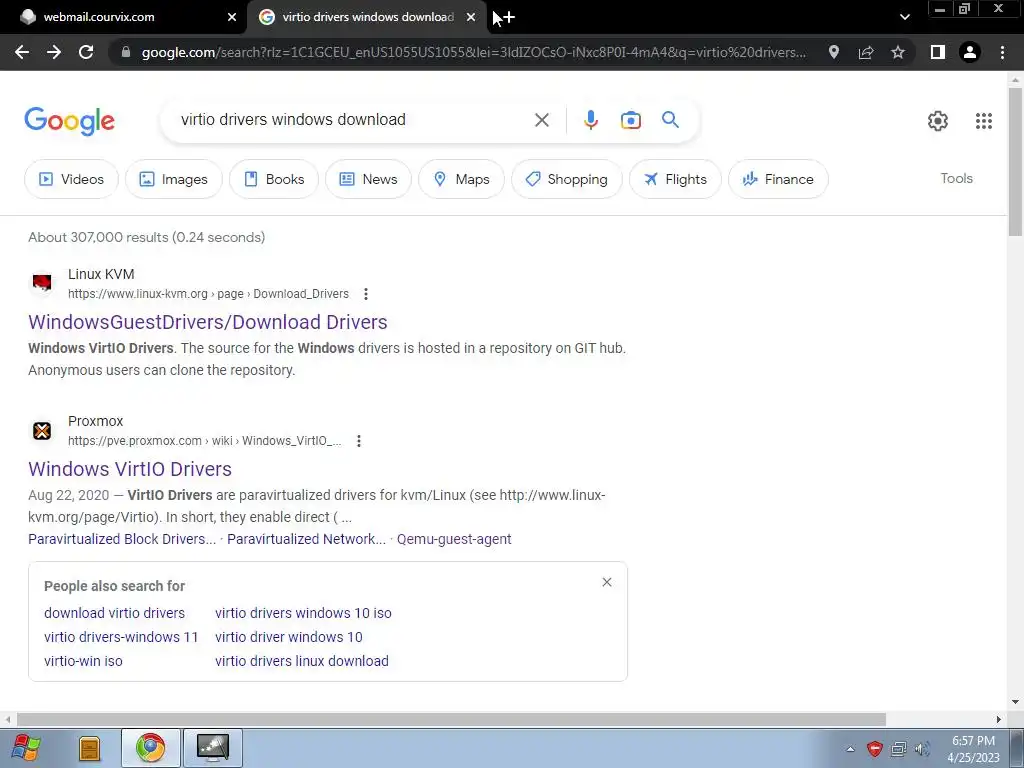The width and height of the screenshot is (1024, 768).
Task: Open more options for Proxmox result
Action: click(359, 441)
